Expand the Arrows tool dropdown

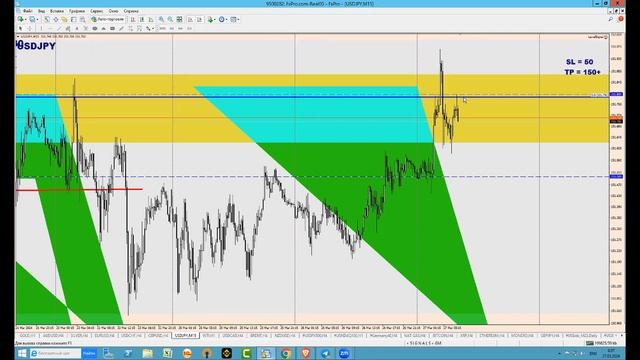pyautogui.click(x=153, y=29)
